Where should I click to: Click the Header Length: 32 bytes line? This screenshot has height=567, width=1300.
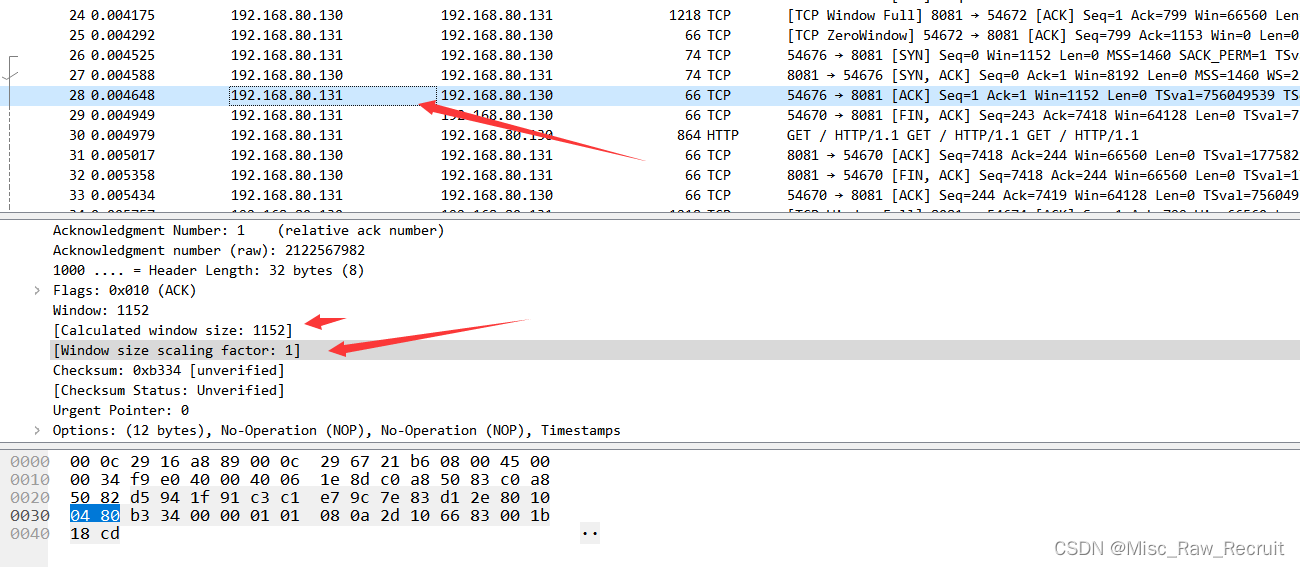pos(209,271)
